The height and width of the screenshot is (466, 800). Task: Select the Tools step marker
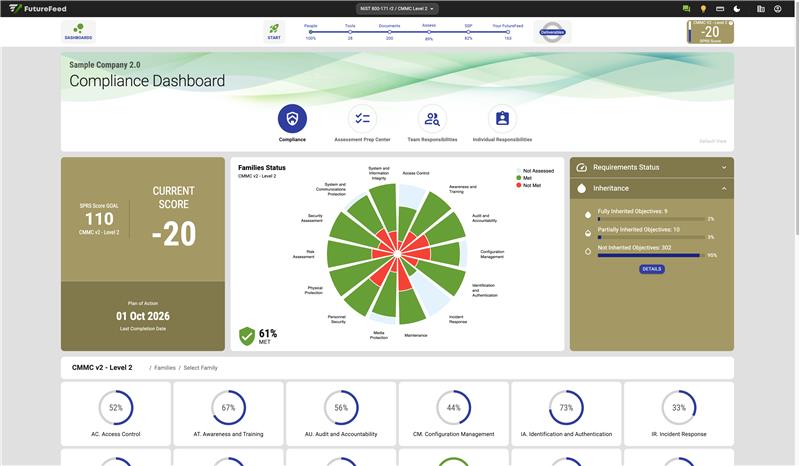point(350,32)
